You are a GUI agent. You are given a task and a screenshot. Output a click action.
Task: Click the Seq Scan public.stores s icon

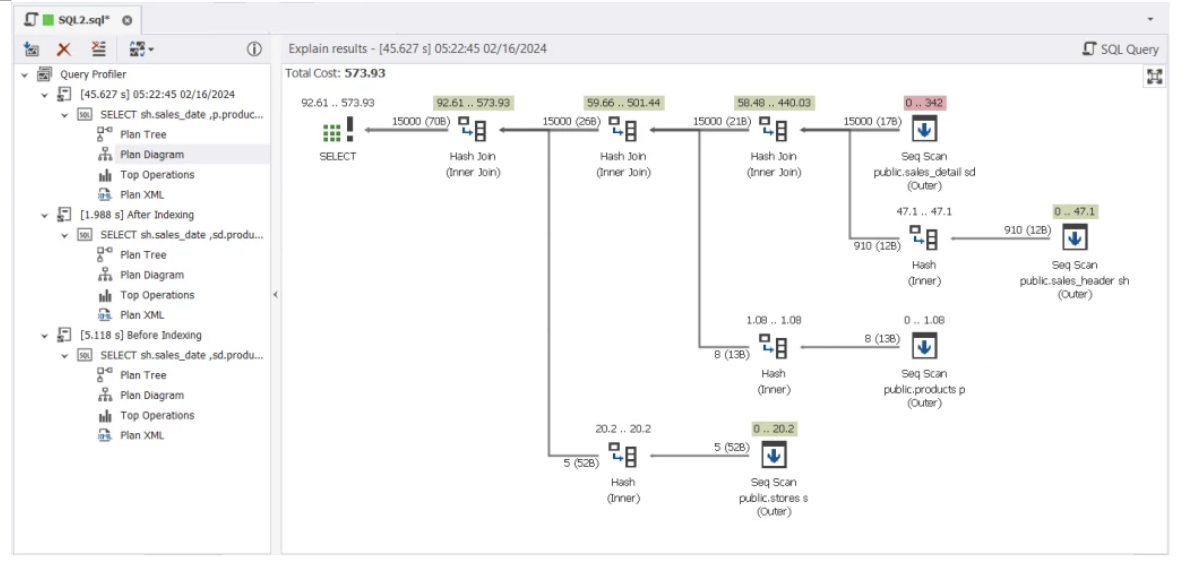[773, 455]
